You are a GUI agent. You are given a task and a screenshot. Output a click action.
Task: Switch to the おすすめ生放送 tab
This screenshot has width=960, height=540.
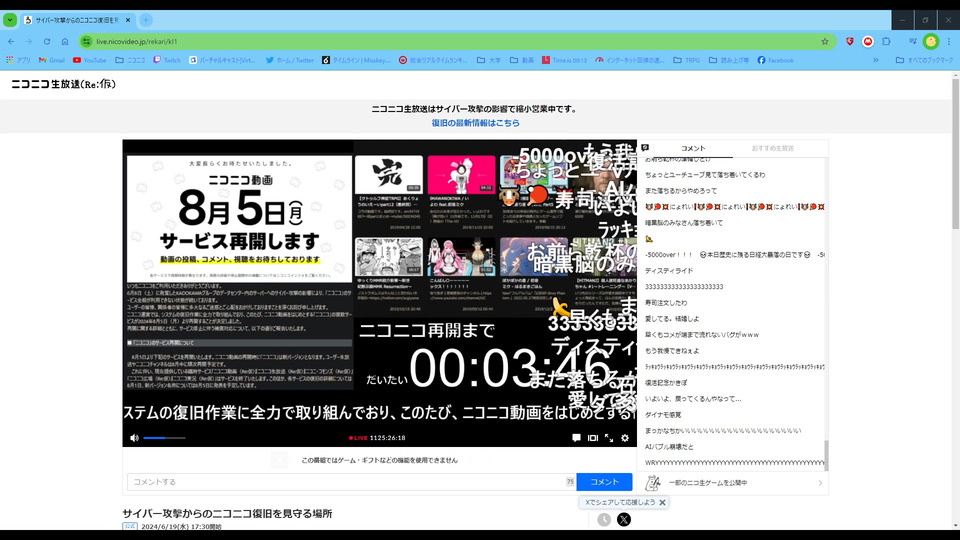[772, 148]
